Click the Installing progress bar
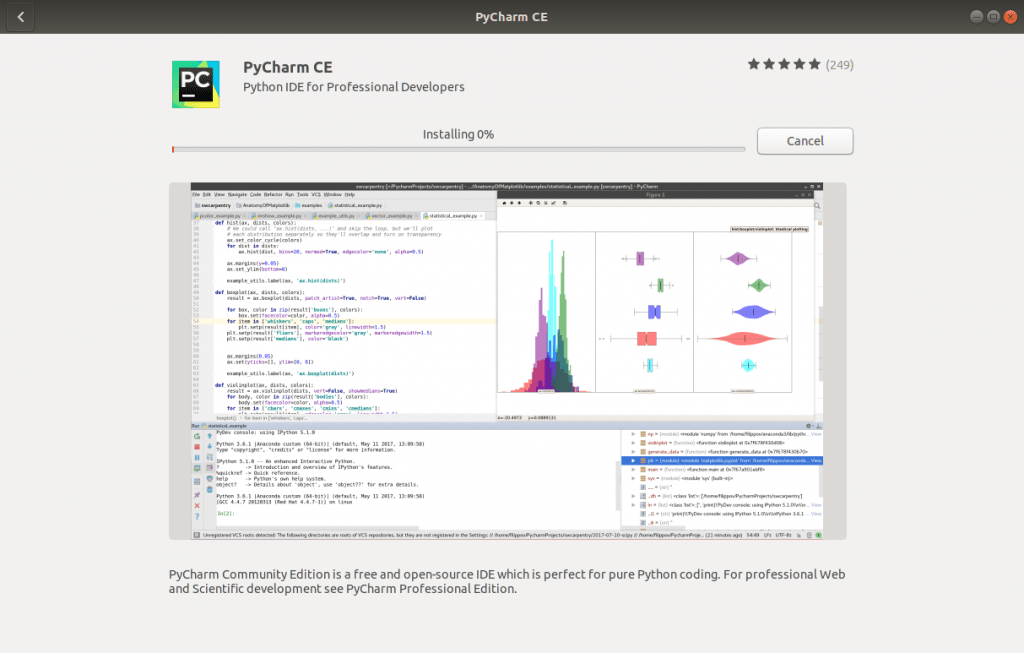 (458, 148)
